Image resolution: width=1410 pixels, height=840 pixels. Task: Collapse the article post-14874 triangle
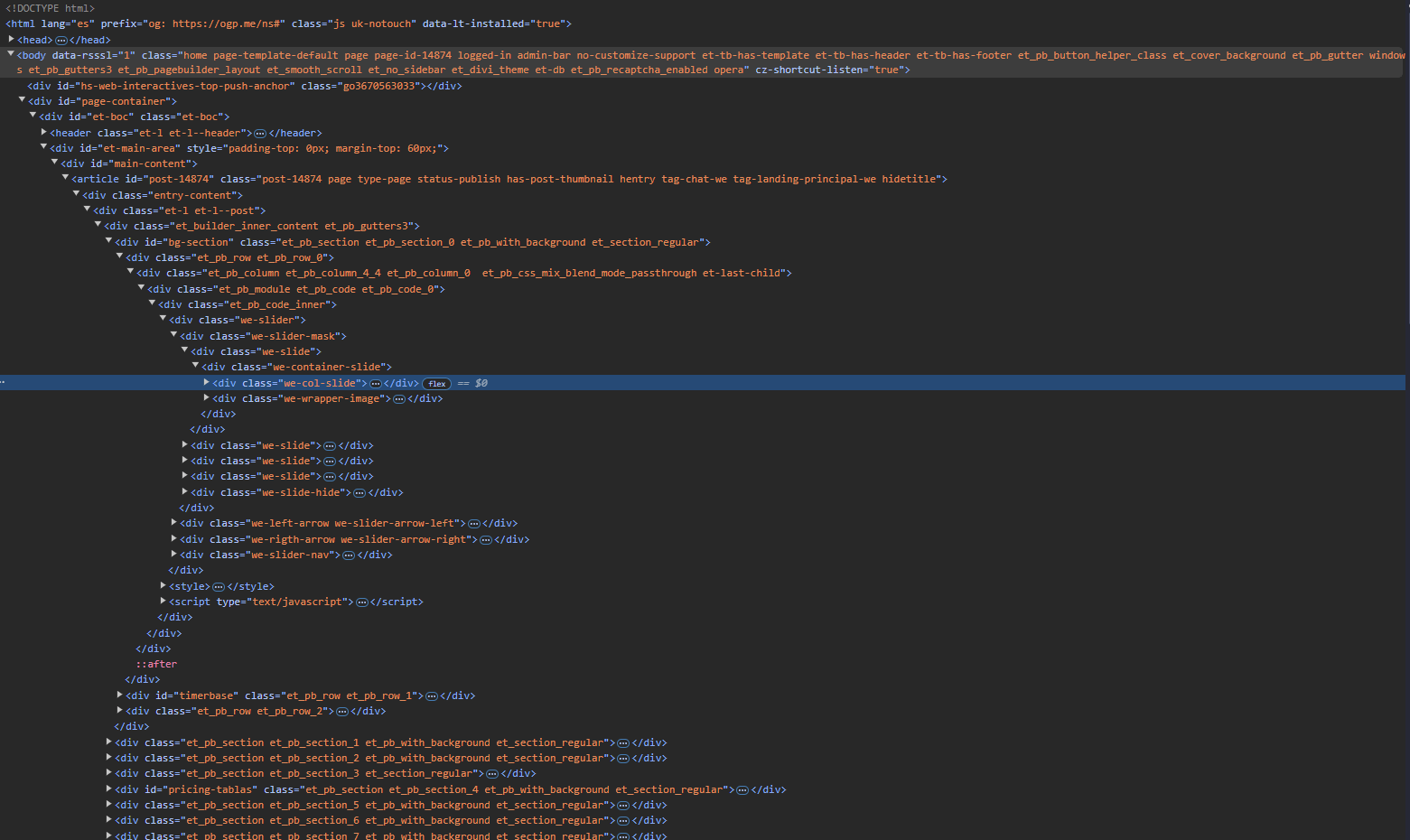coord(66,178)
